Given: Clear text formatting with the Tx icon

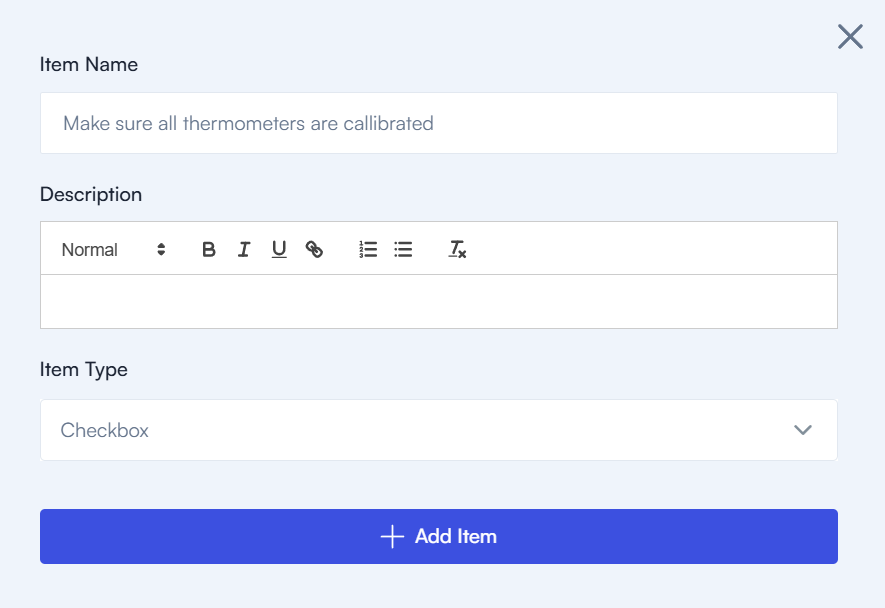Looking at the screenshot, I should (457, 250).
